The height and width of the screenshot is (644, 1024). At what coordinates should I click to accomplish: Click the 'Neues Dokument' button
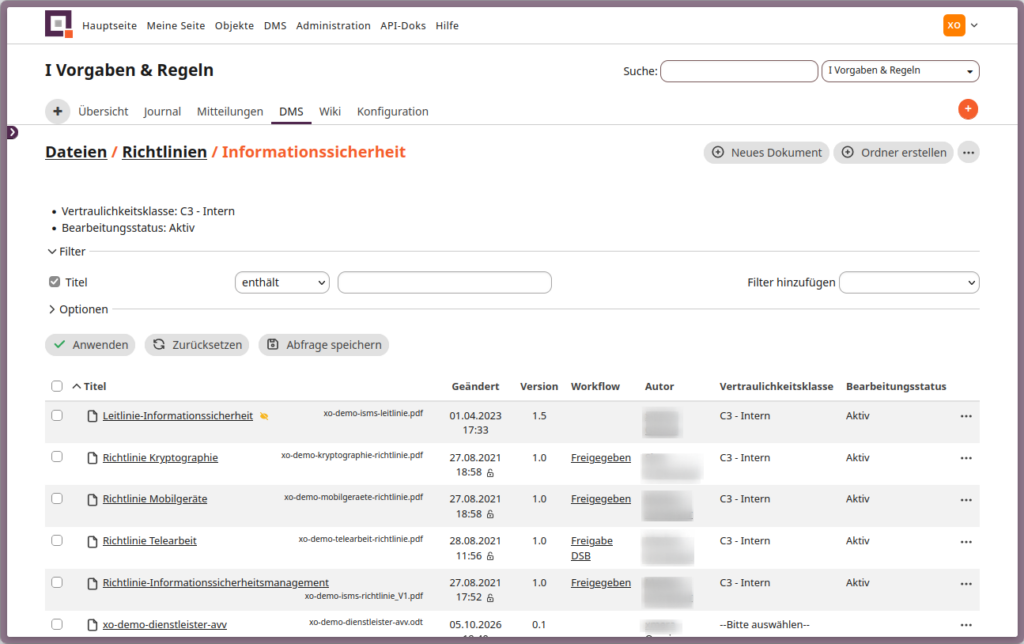766,153
